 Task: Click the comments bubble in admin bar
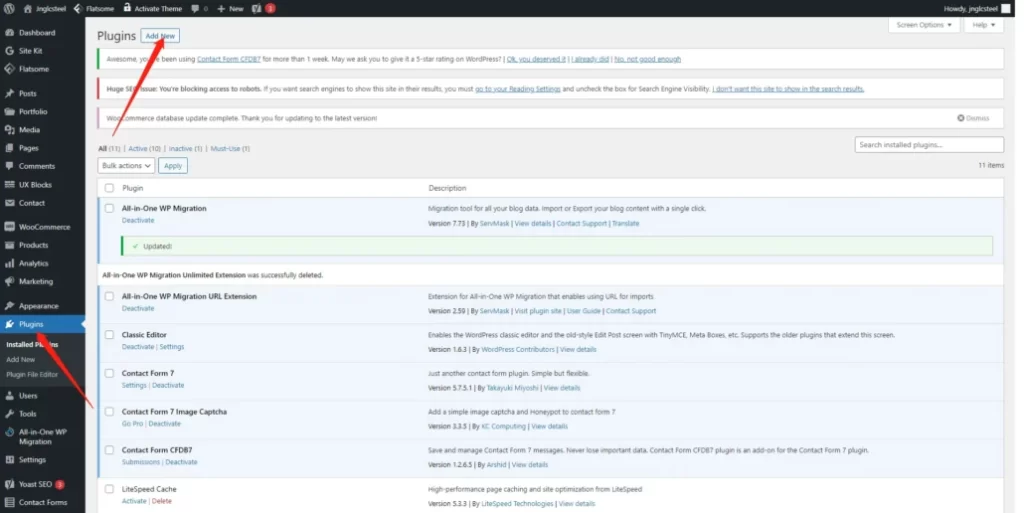point(195,8)
